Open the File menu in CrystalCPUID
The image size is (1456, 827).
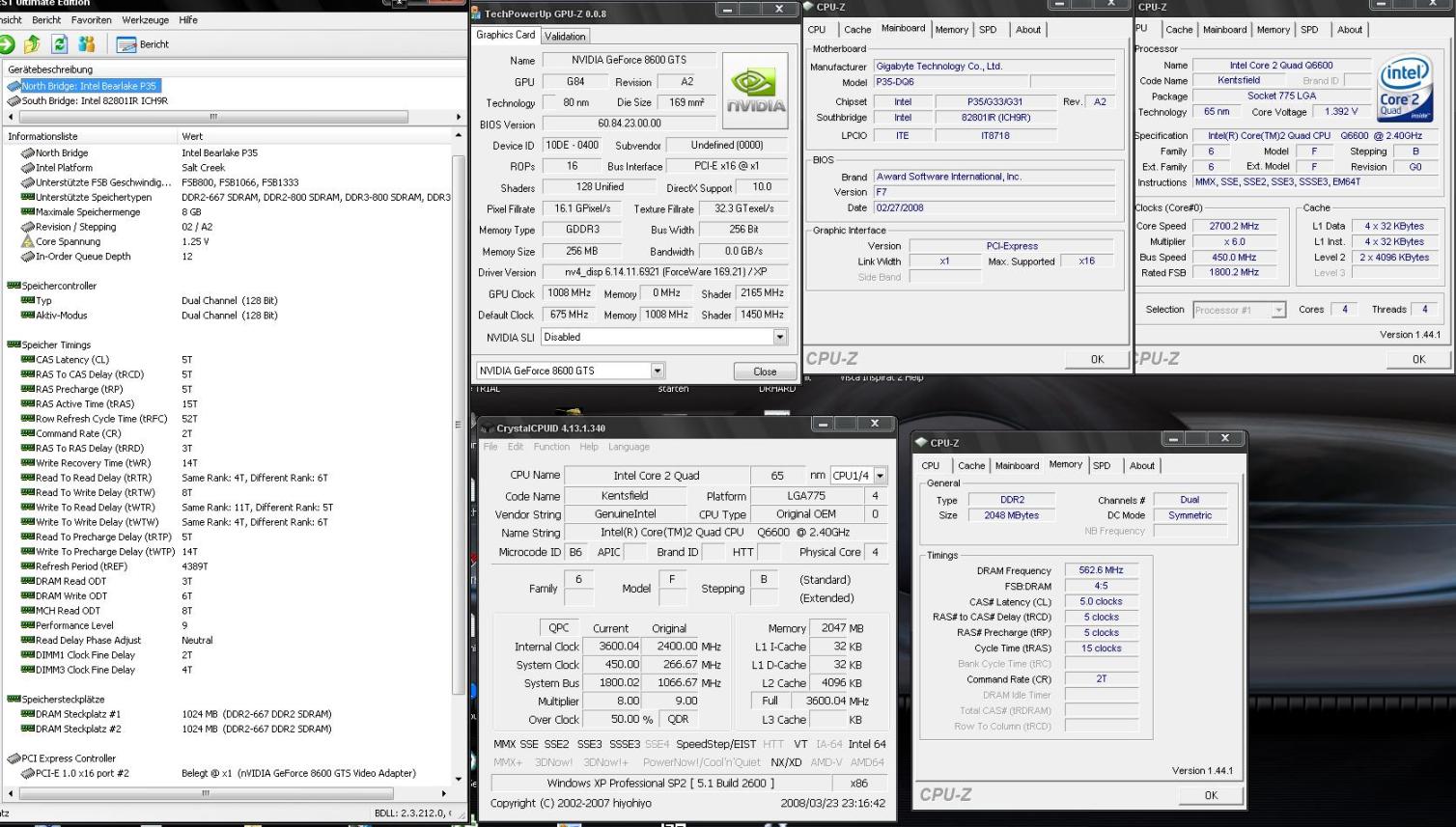[490, 447]
